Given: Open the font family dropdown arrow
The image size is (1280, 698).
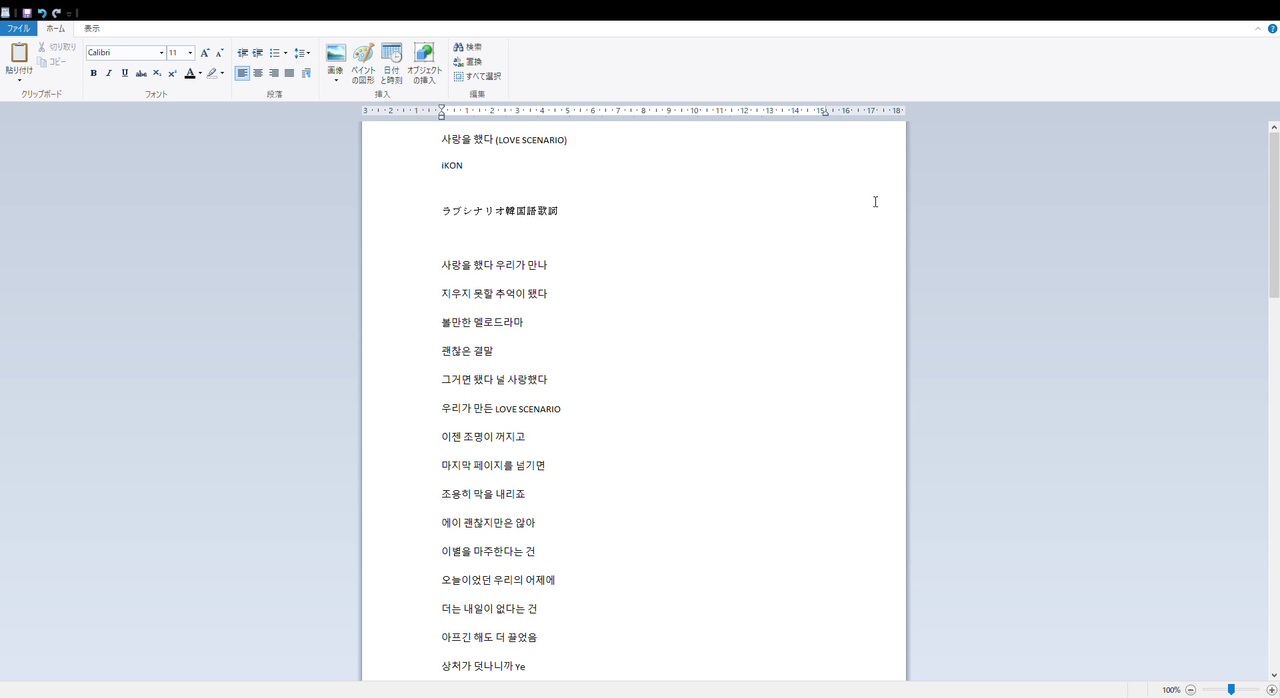Looking at the screenshot, I should coord(161,53).
